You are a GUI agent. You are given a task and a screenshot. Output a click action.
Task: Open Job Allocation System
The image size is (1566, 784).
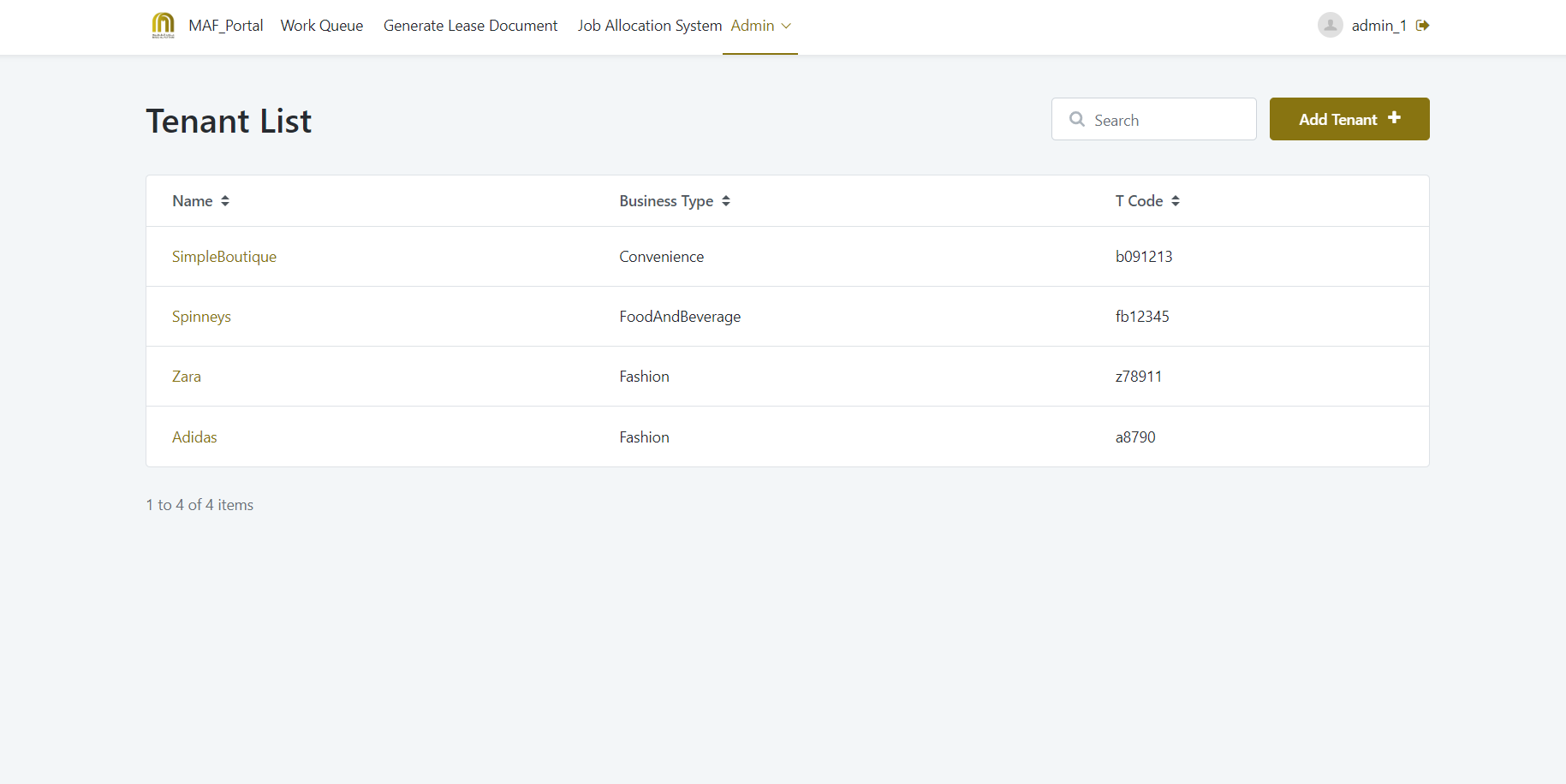[x=650, y=26]
